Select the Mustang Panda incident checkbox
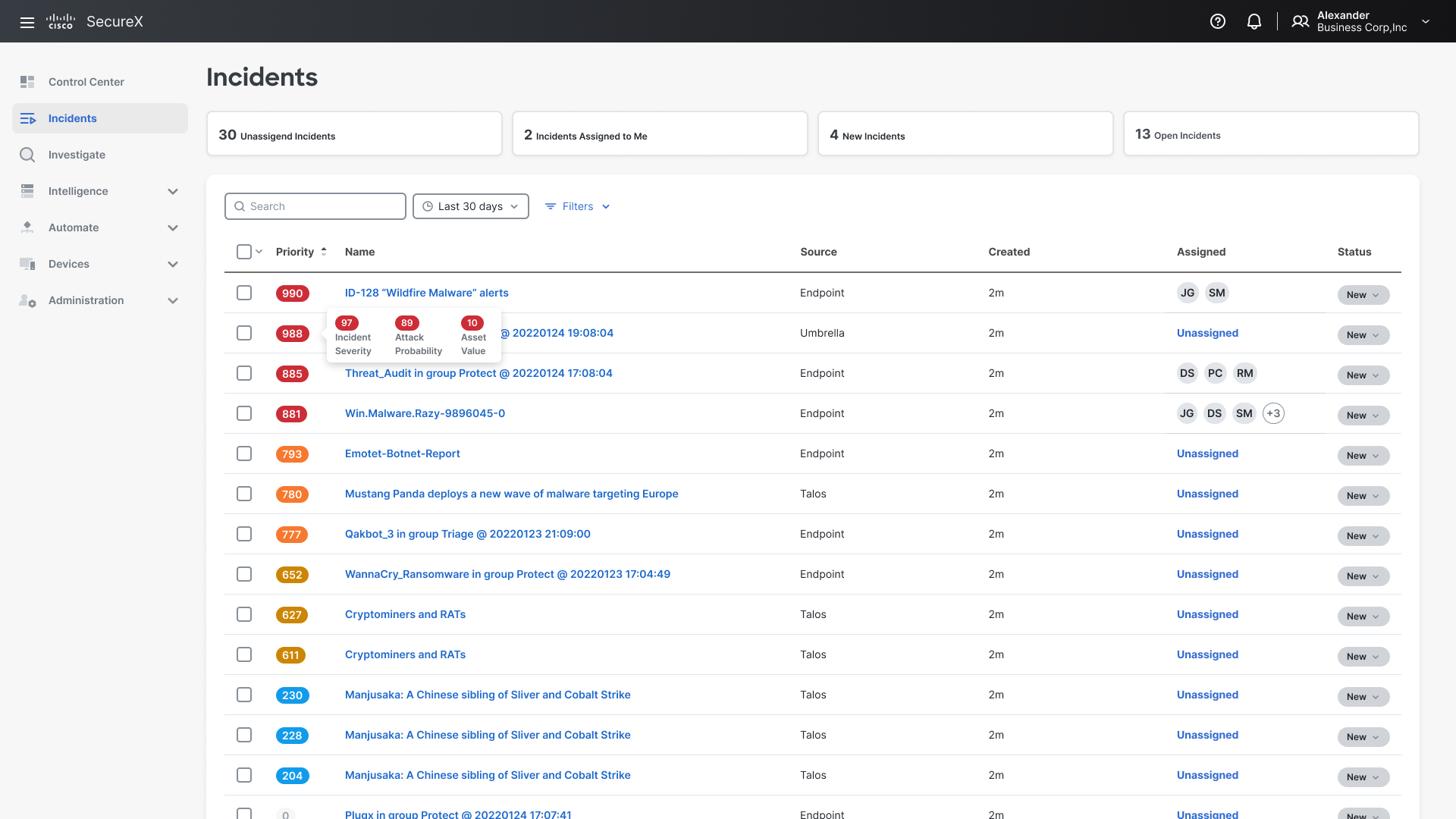This screenshot has width=1456, height=819. 244,494
